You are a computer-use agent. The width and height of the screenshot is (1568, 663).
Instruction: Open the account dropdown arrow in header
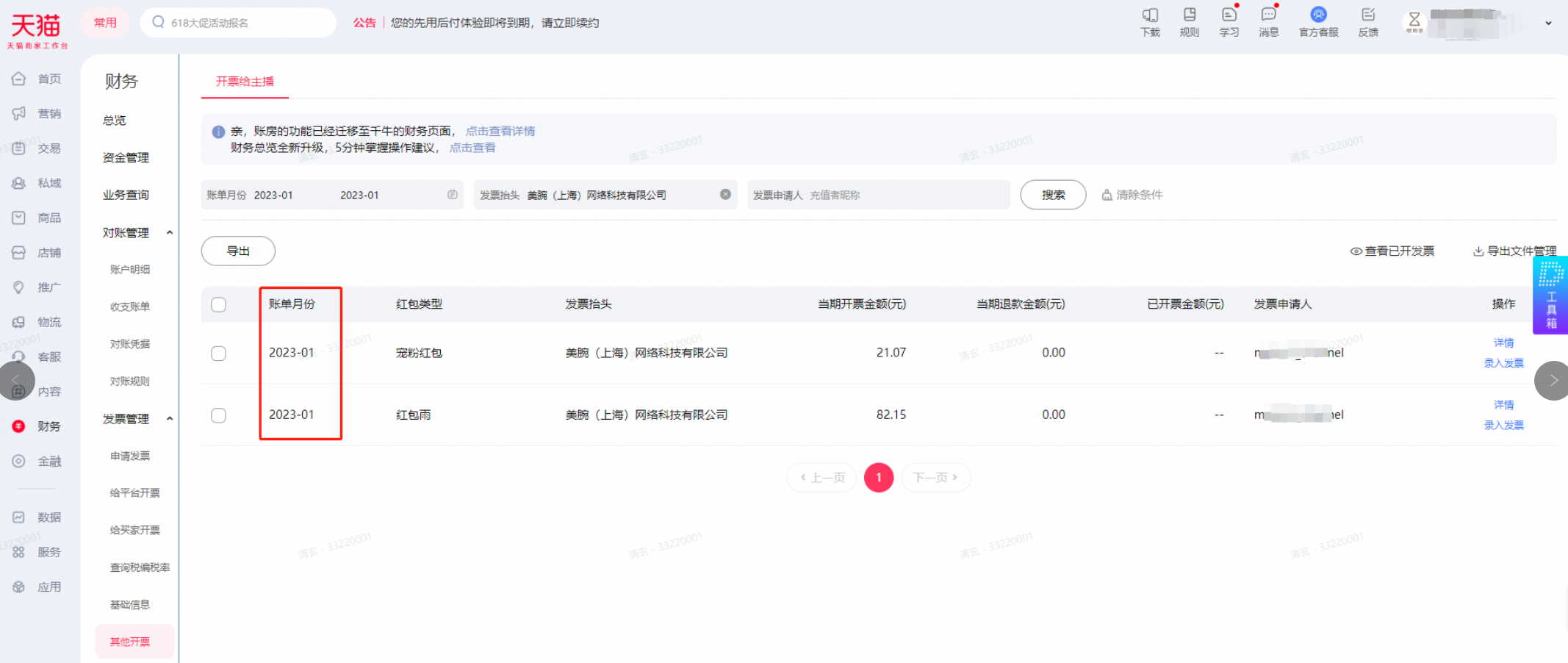[1548, 24]
